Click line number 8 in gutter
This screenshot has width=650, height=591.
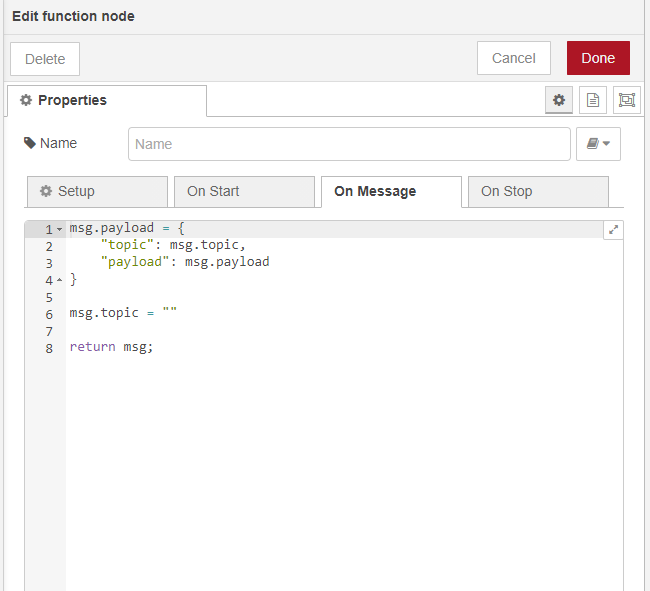(x=49, y=348)
